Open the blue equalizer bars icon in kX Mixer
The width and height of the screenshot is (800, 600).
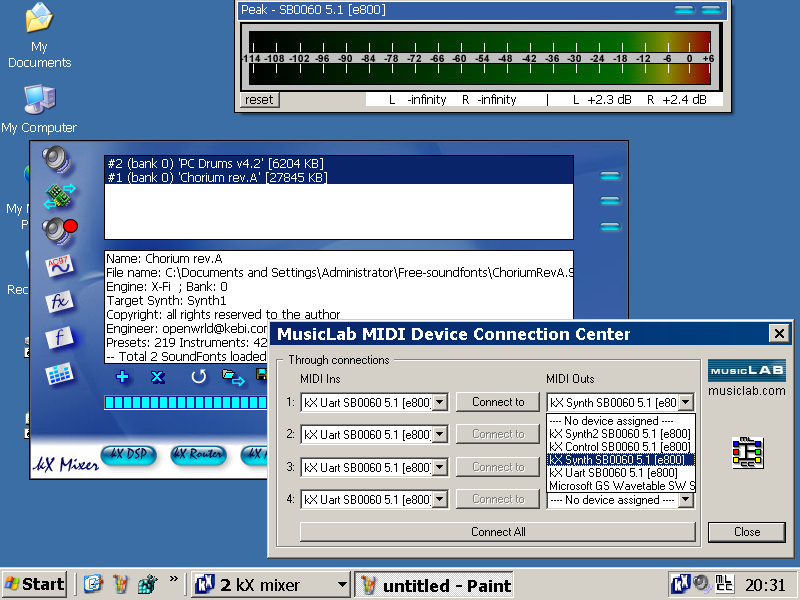tap(59, 374)
